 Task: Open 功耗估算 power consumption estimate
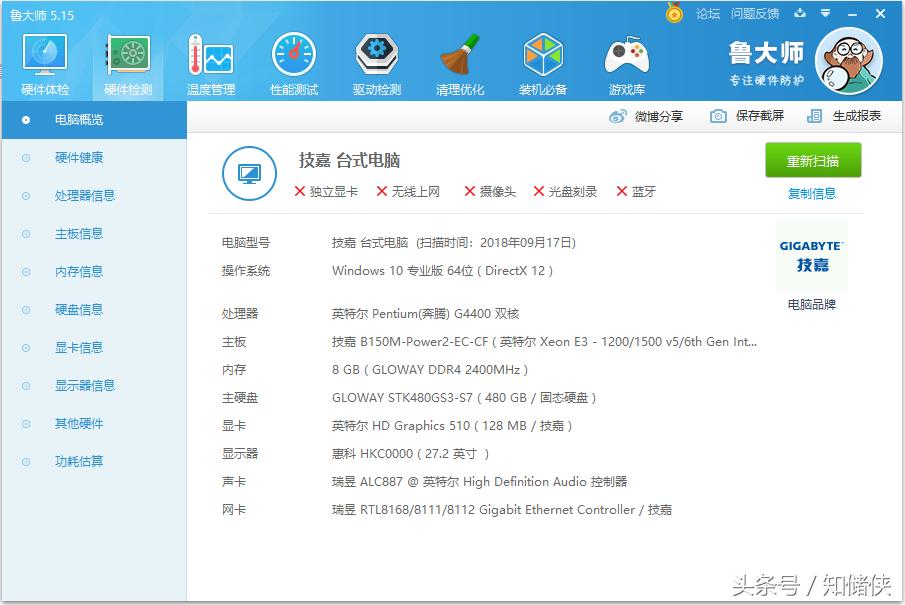[x=75, y=461]
